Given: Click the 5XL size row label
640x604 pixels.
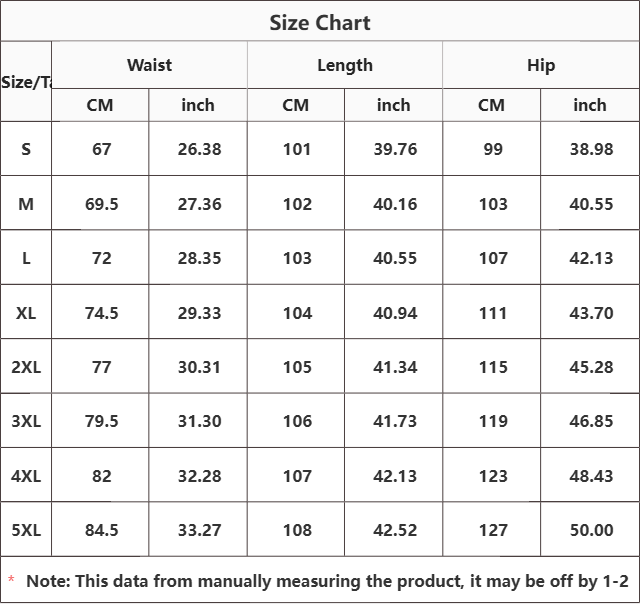Looking at the screenshot, I should (26, 530).
